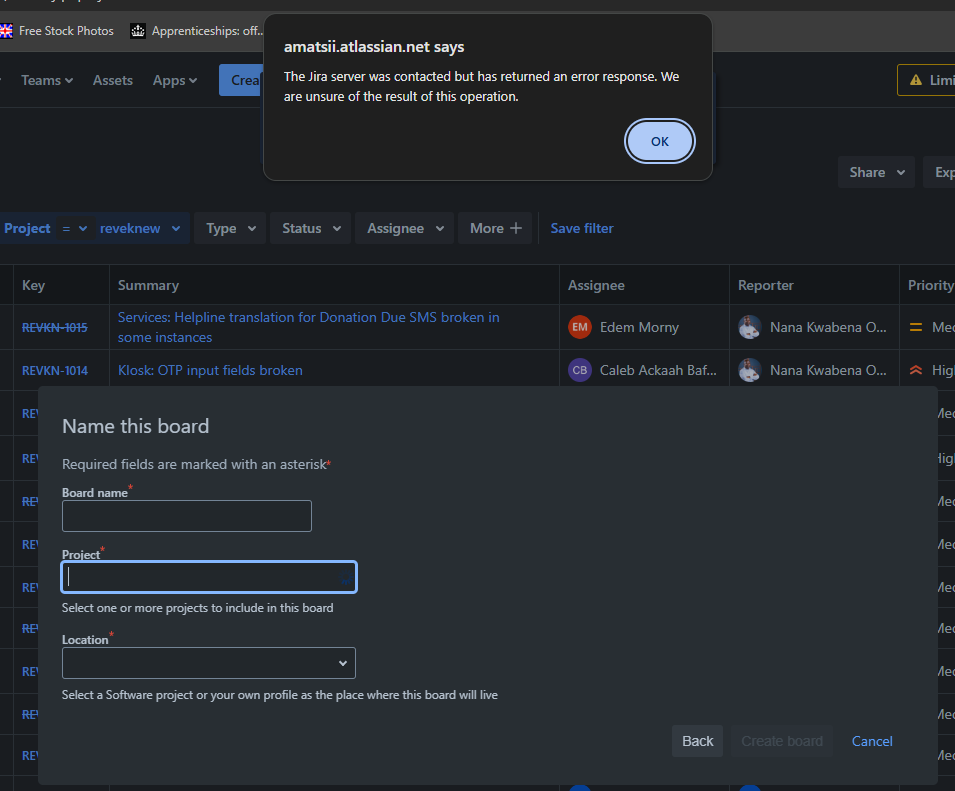Click the disabled Create board button
The image size is (955, 791).
[781, 741]
